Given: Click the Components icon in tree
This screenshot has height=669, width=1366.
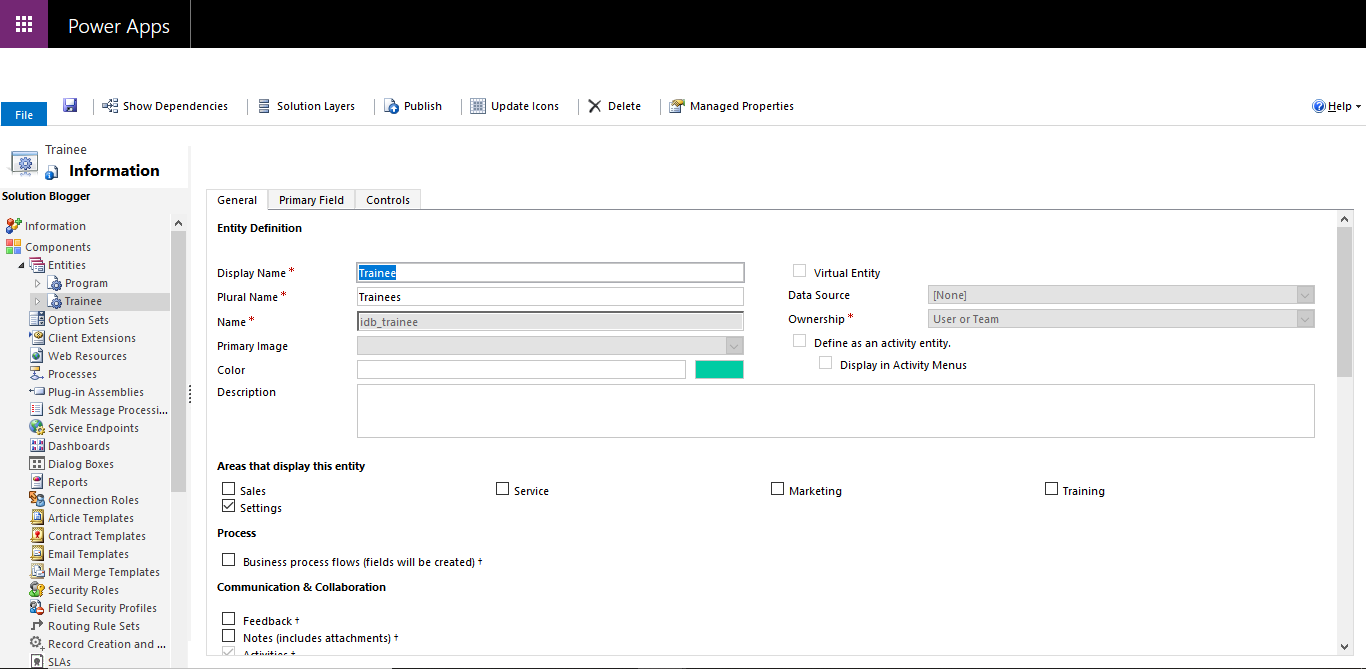Looking at the screenshot, I should click(13, 247).
